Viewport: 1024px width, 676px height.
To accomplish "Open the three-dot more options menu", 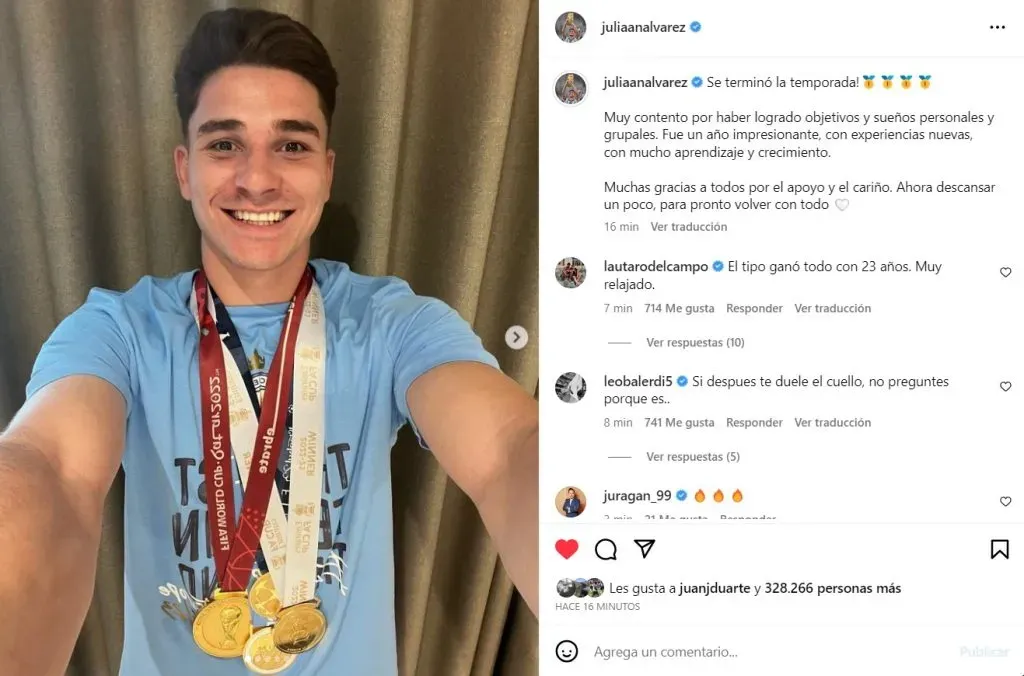I will point(997,27).
